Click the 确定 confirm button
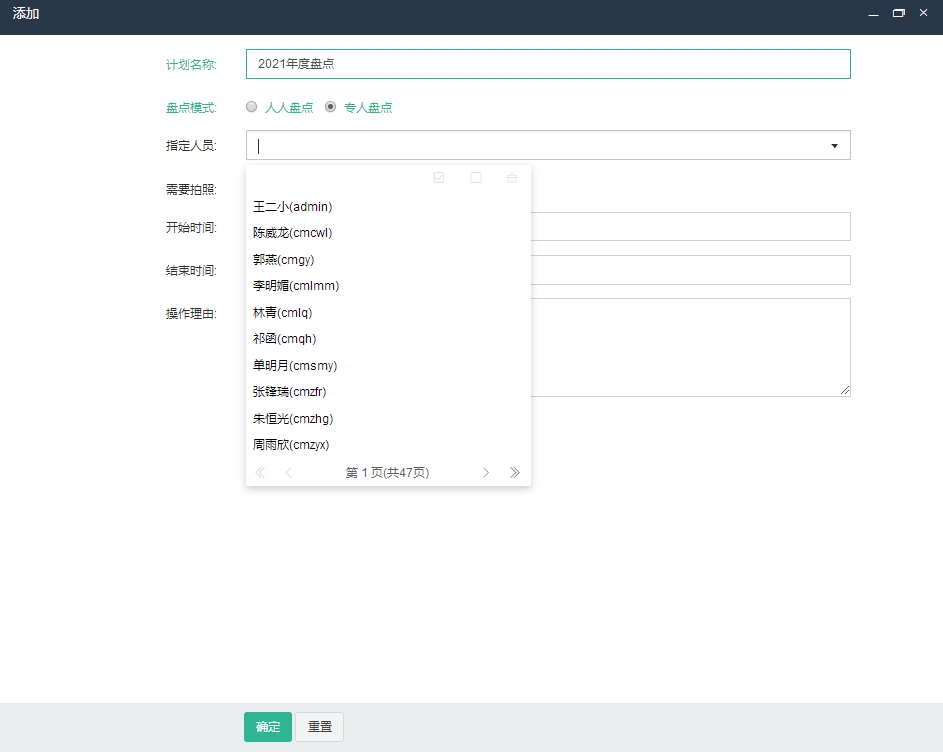Screen dimensions: 943x752 click(x=268, y=727)
